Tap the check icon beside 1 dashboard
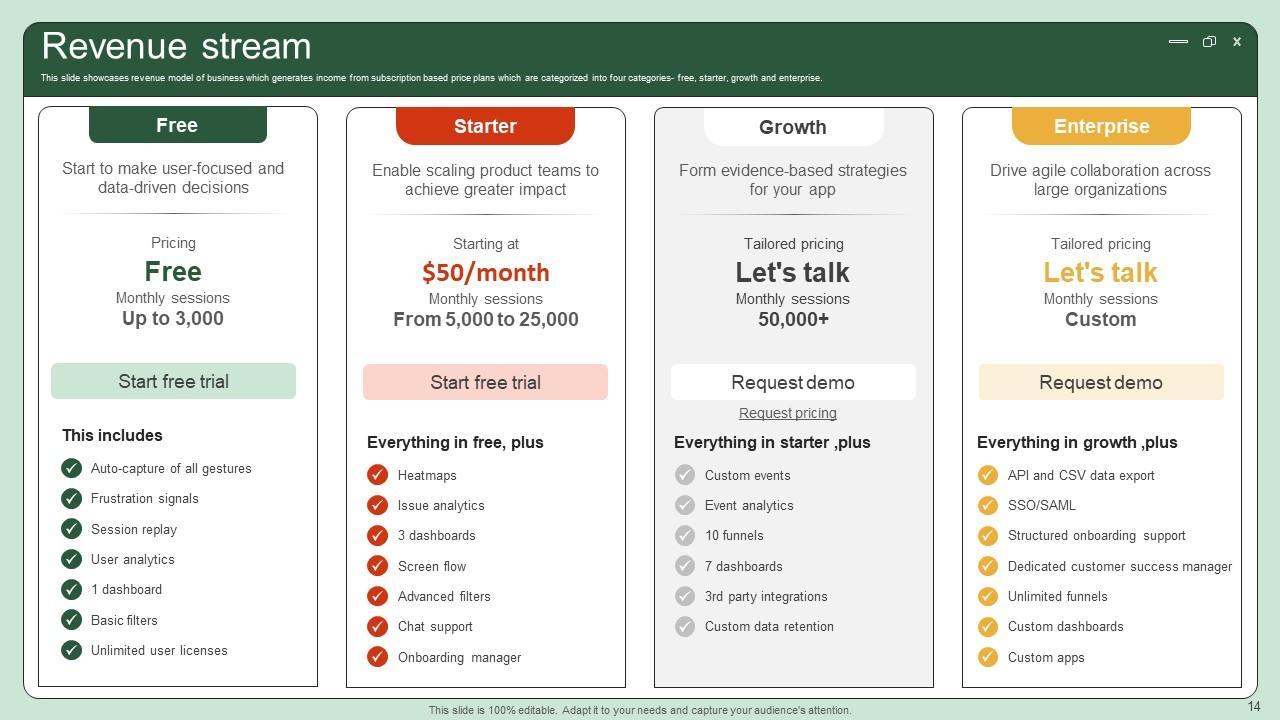The width and height of the screenshot is (1280, 720). click(x=71, y=589)
